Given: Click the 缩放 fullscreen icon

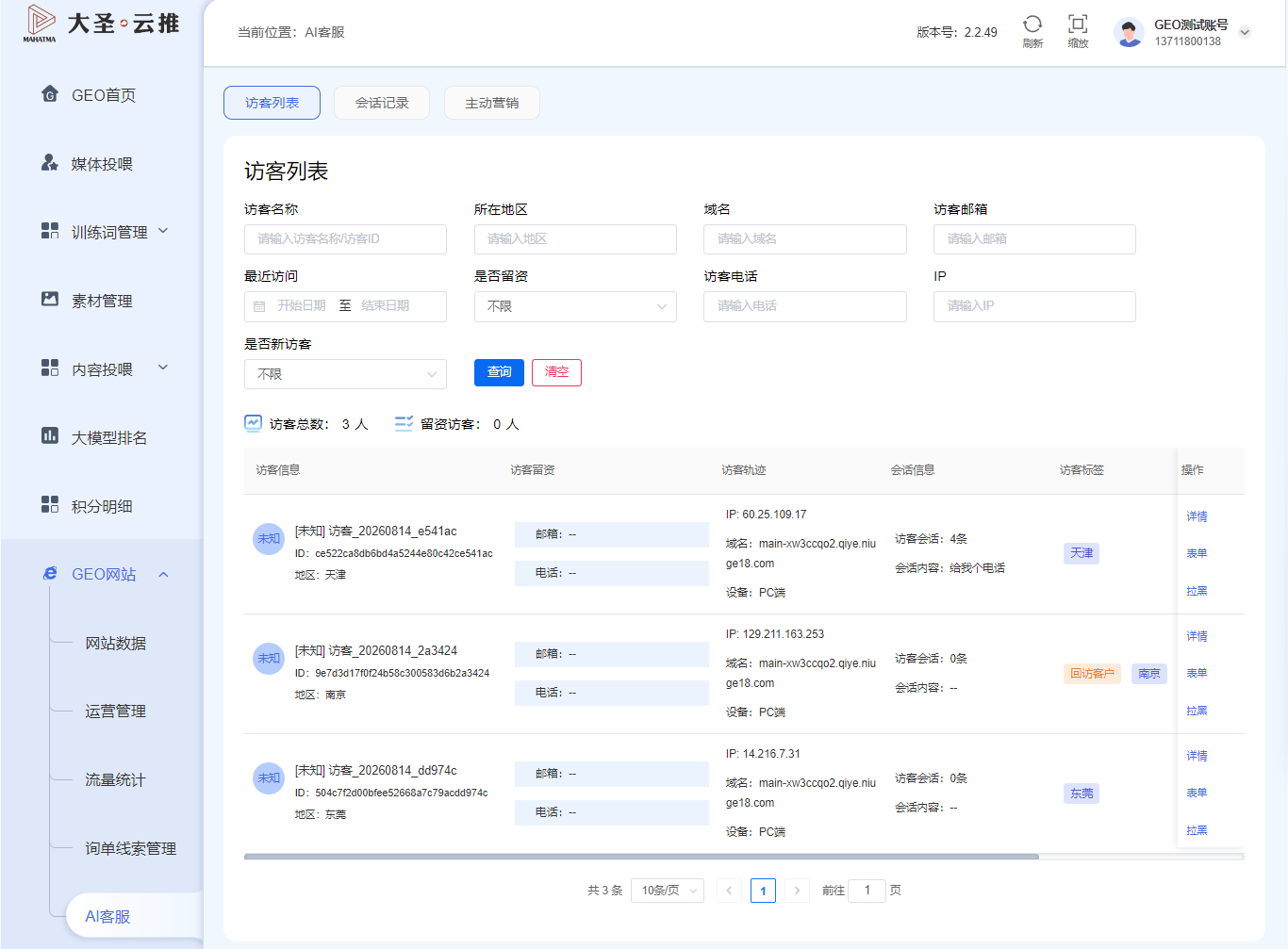Looking at the screenshot, I should (x=1078, y=24).
